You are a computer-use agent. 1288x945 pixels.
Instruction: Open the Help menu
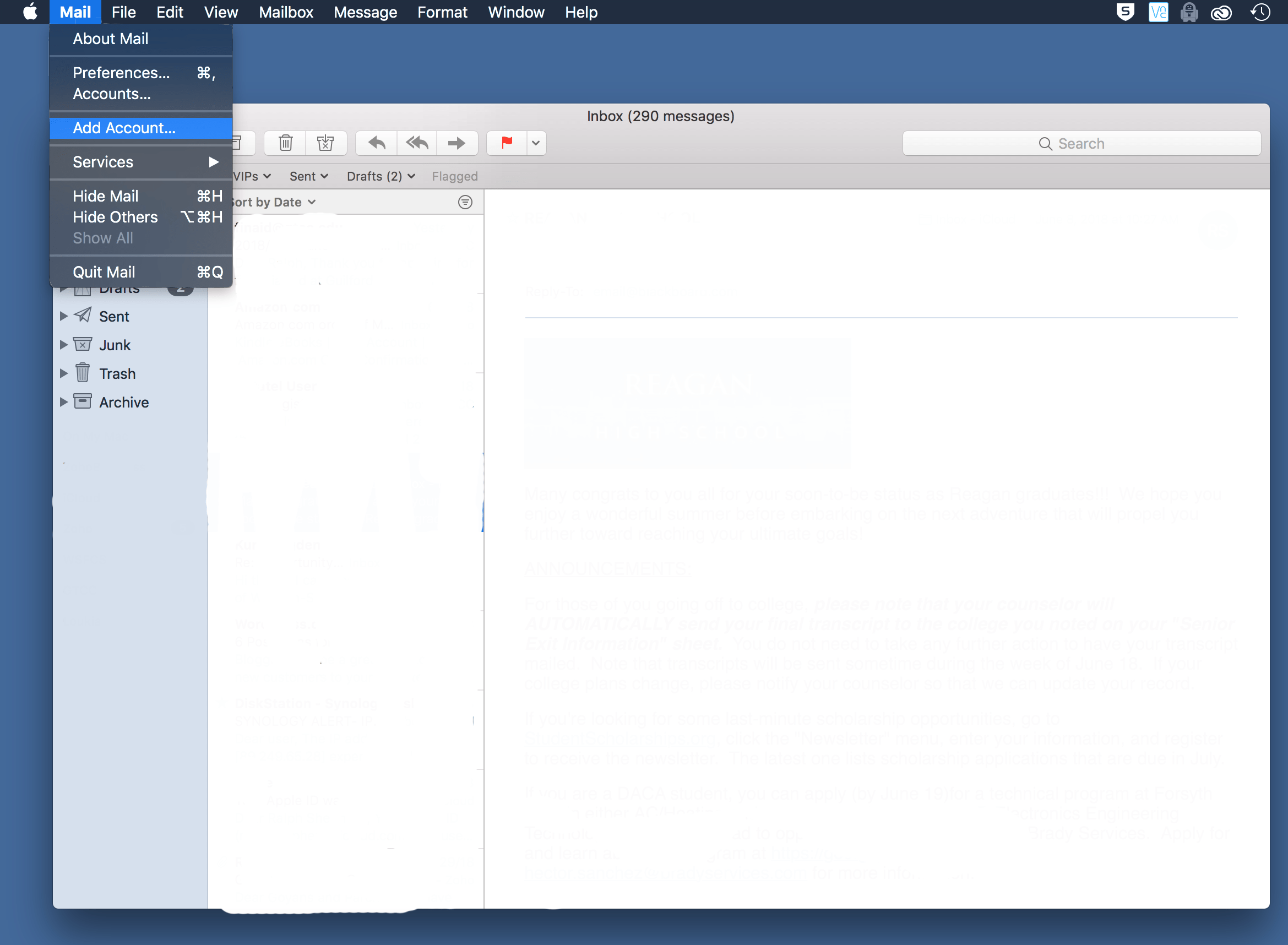pyautogui.click(x=581, y=12)
